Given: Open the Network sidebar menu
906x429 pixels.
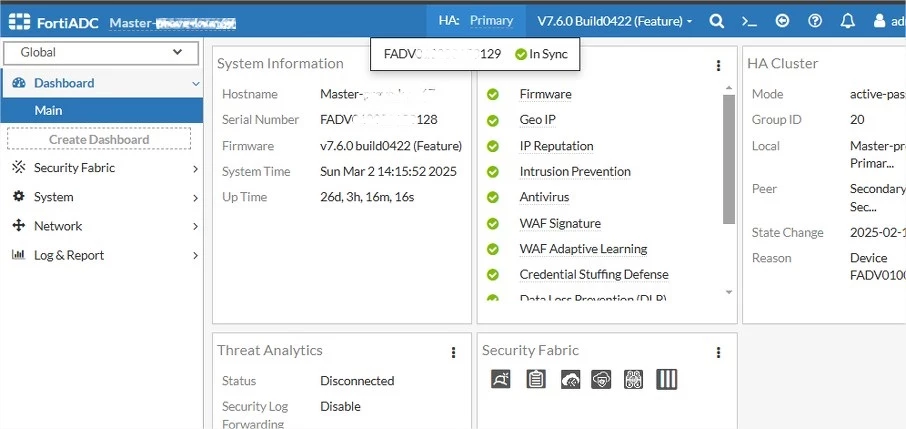Looking at the screenshot, I should (x=102, y=225).
